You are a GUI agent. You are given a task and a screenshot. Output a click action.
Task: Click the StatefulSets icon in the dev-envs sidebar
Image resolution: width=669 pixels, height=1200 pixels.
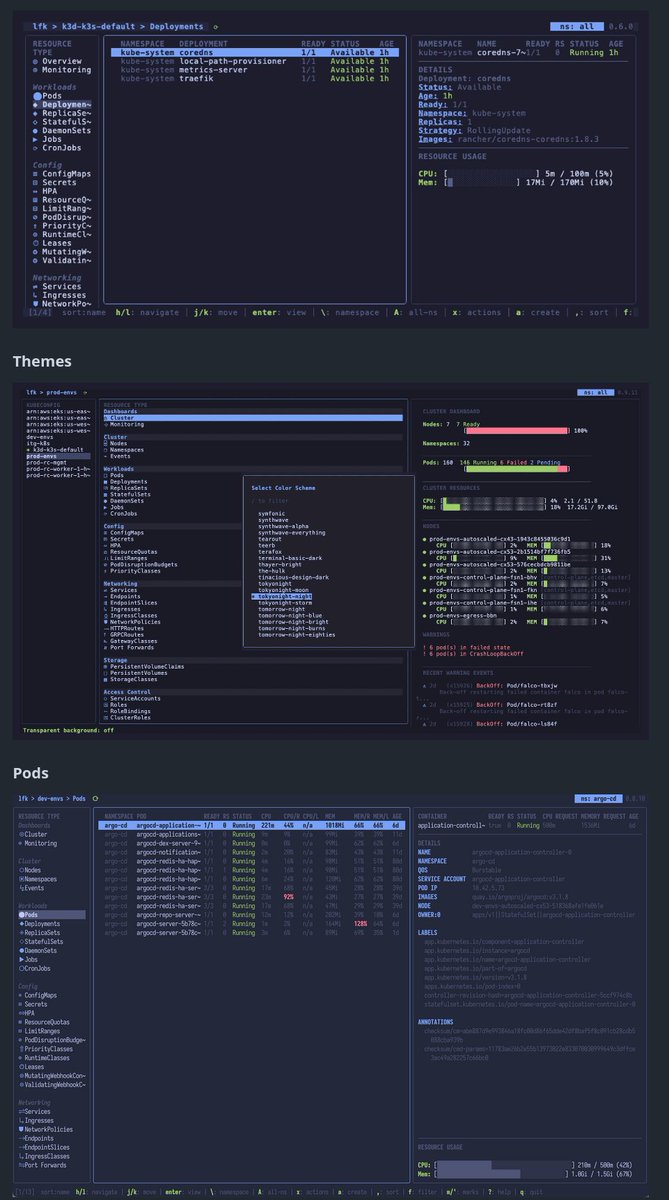click(x=20, y=942)
